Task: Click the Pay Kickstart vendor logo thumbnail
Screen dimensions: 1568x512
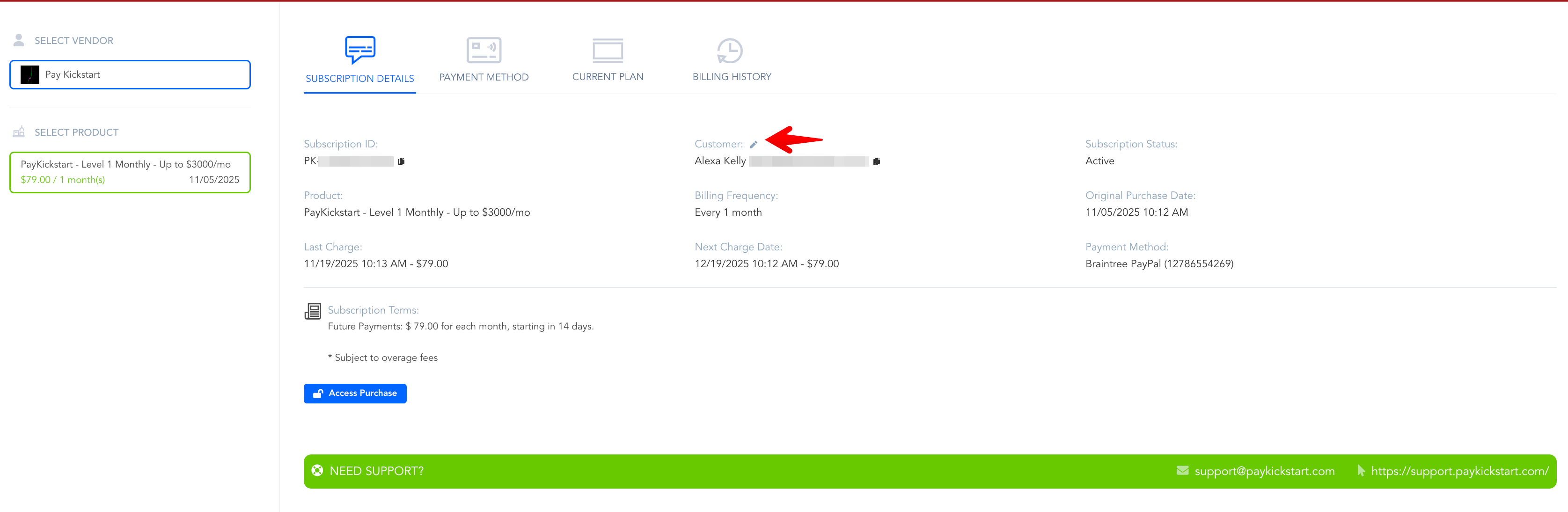Action: coord(30,74)
